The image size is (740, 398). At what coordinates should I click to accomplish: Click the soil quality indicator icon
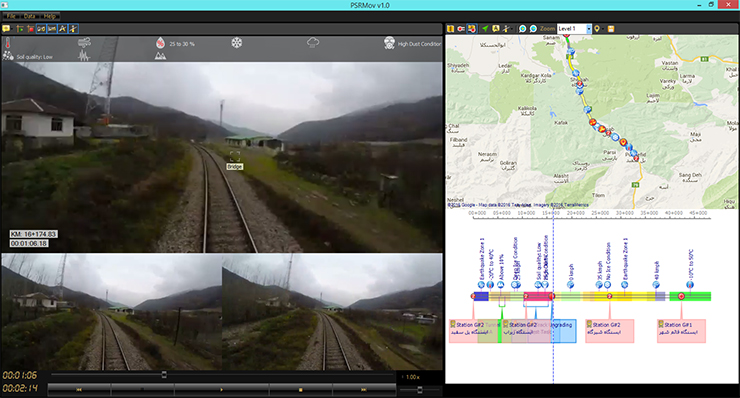tap(8, 56)
